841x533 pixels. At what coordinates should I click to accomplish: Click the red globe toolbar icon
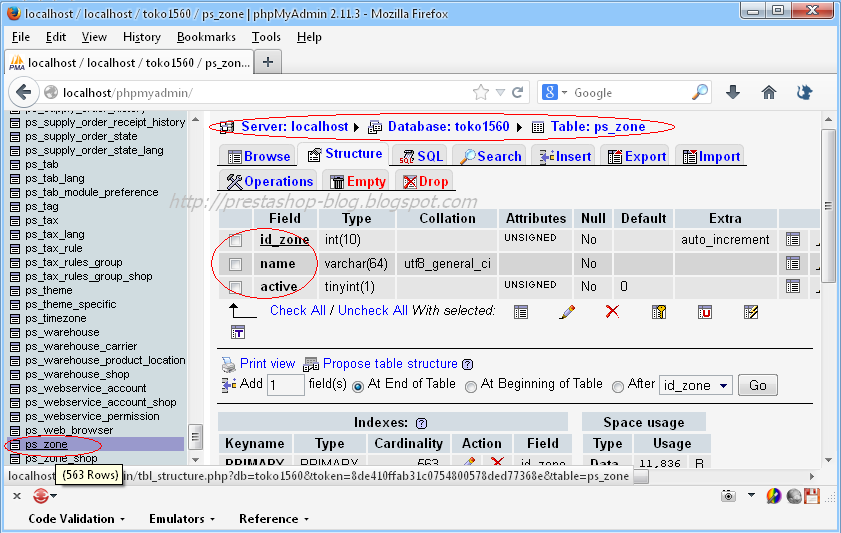[x=41, y=496]
